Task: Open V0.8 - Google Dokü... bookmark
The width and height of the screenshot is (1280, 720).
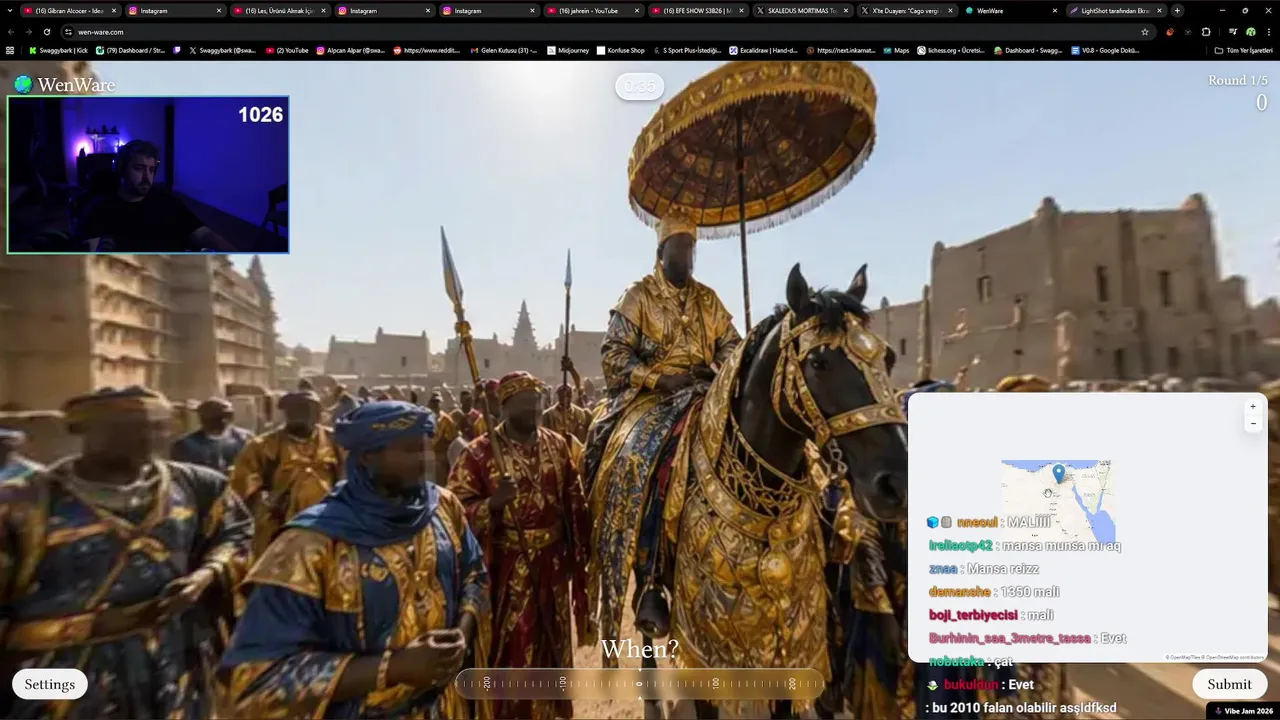Action: point(1105,50)
